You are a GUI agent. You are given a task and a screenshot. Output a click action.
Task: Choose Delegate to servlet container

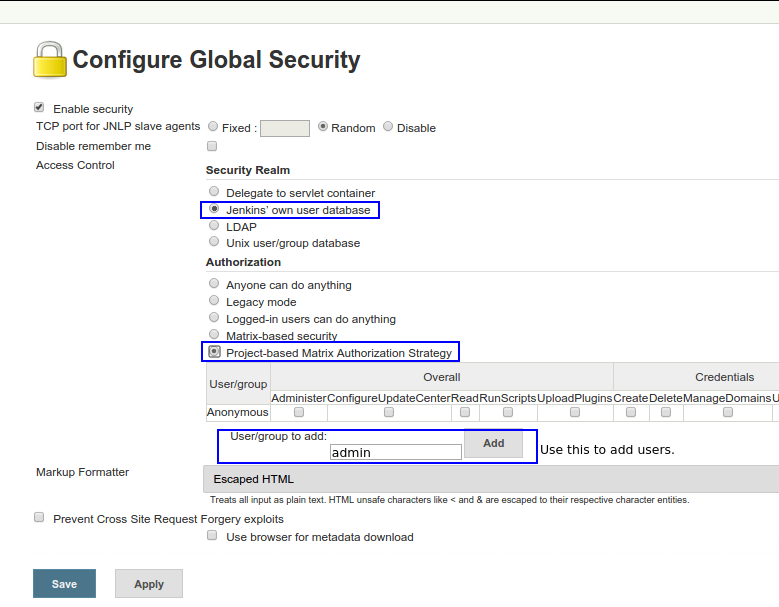point(214,191)
